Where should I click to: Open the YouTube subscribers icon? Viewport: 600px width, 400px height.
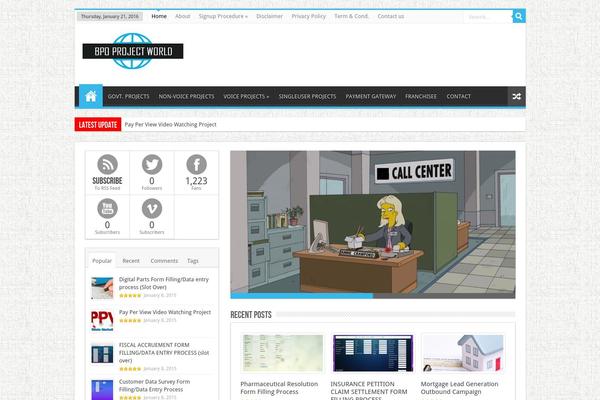pos(108,209)
